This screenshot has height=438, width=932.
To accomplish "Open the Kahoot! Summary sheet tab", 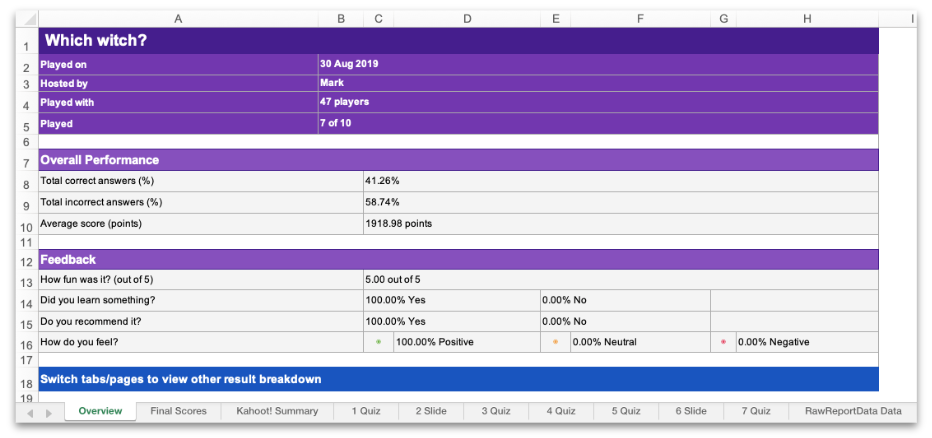I will click(277, 411).
